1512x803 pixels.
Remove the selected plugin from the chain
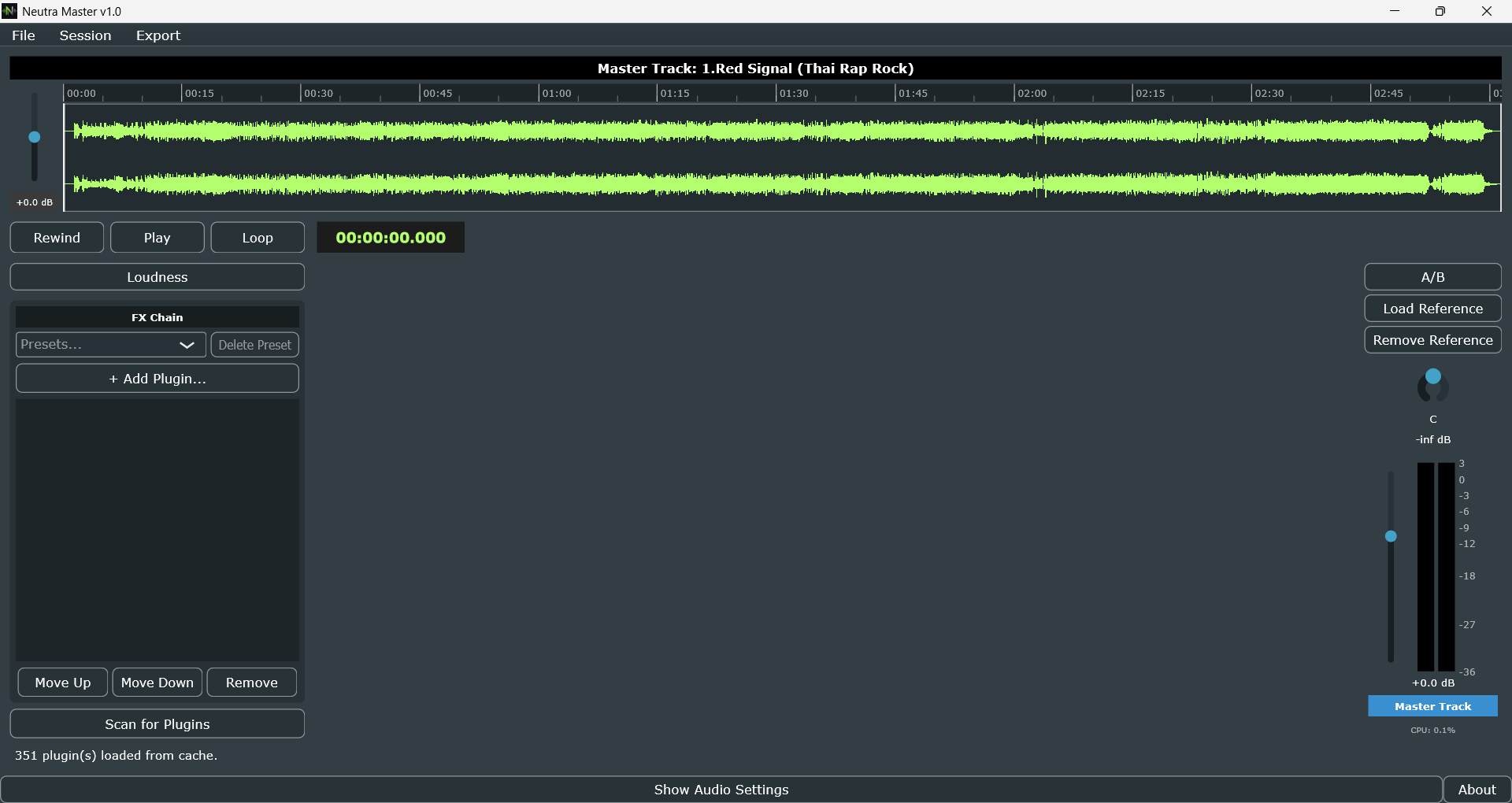(x=252, y=683)
